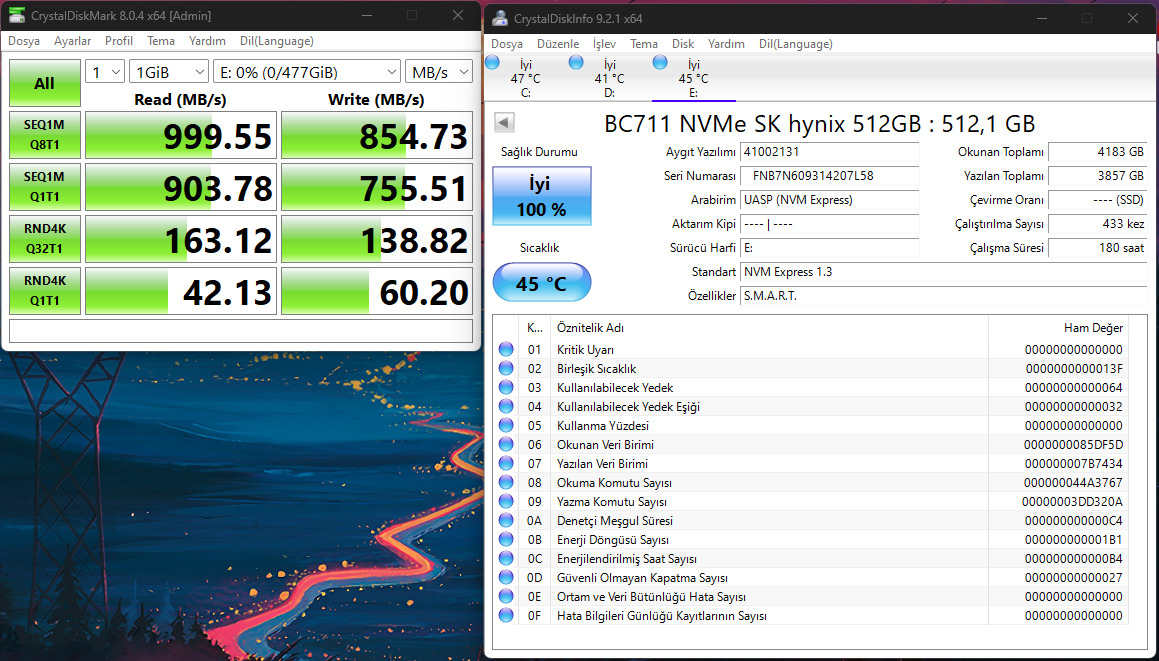Screen dimensions: 1159x661
Task: Switch to the E: disk tab
Action: pos(693,80)
